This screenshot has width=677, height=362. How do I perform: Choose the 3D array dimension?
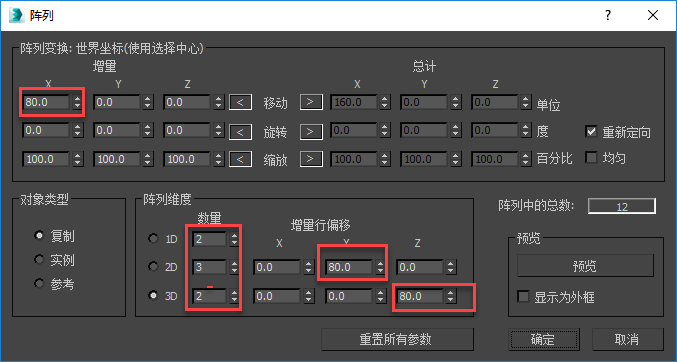pyautogui.click(x=153, y=296)
